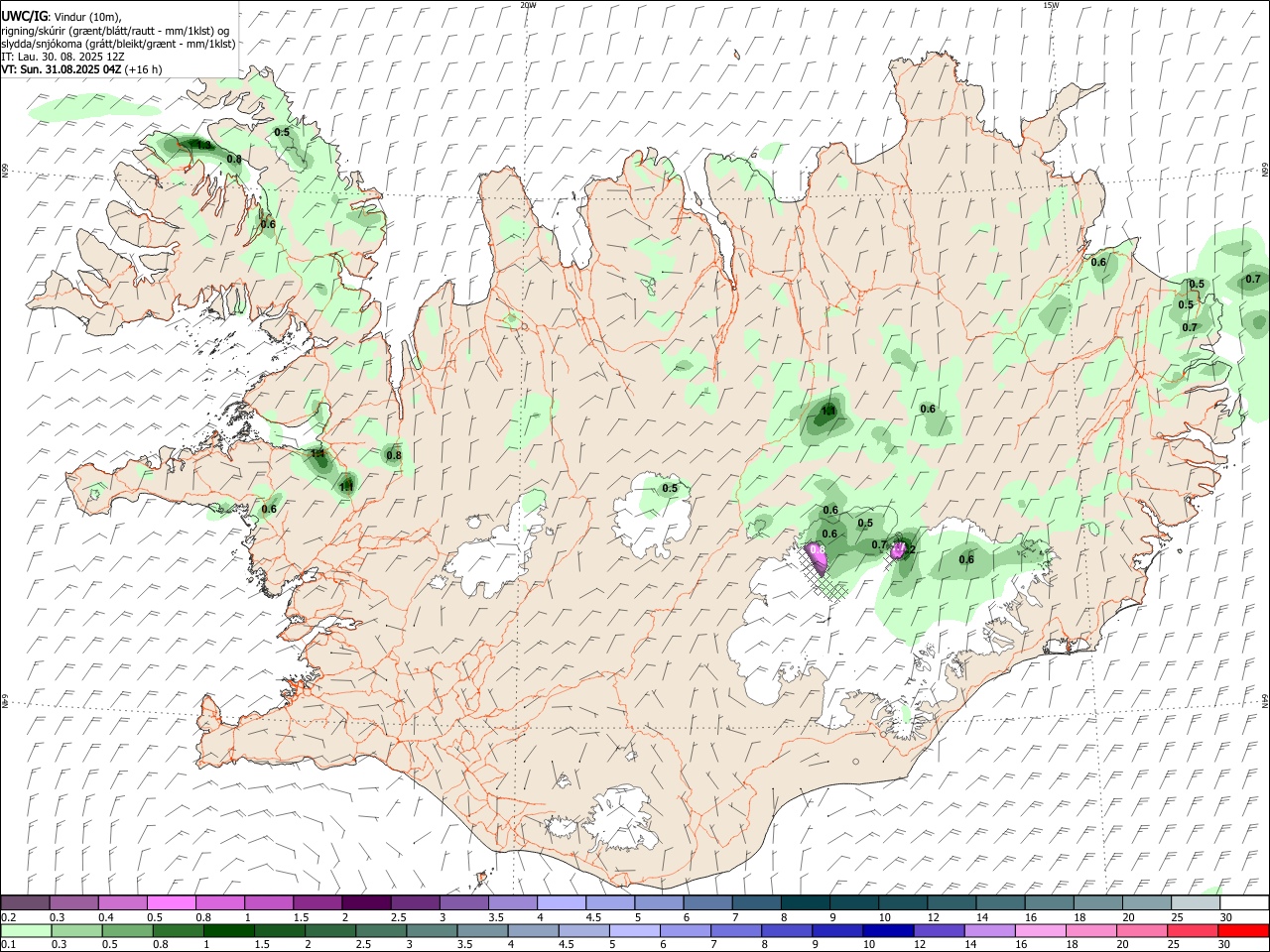Select the '1.5' number under bottom legend row
Screen dimensions: 1270x952
pyautogui.click(x=262, y=946)
